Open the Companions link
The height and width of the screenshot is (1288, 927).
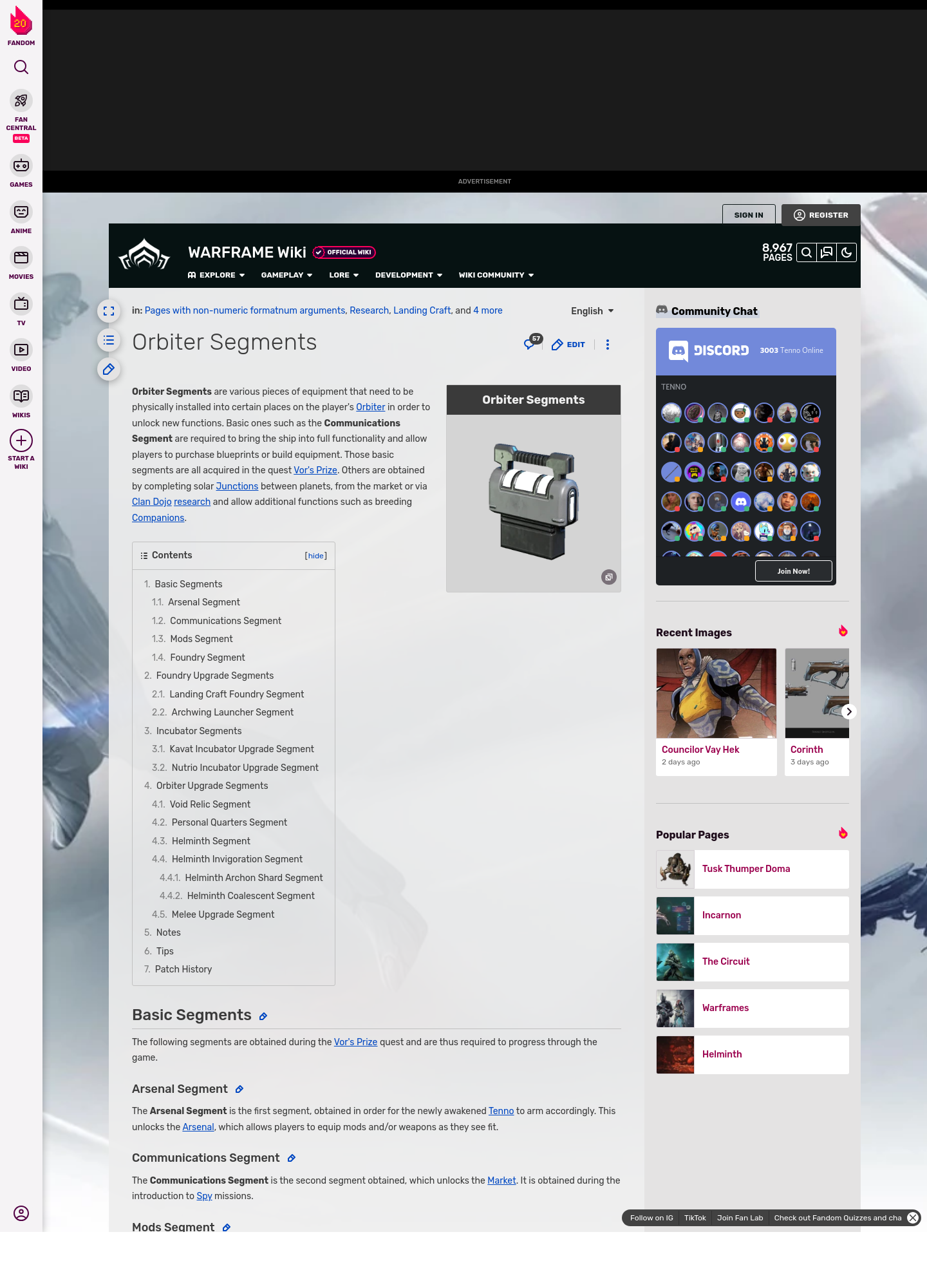pyautogui.click(x=158, y=518)
